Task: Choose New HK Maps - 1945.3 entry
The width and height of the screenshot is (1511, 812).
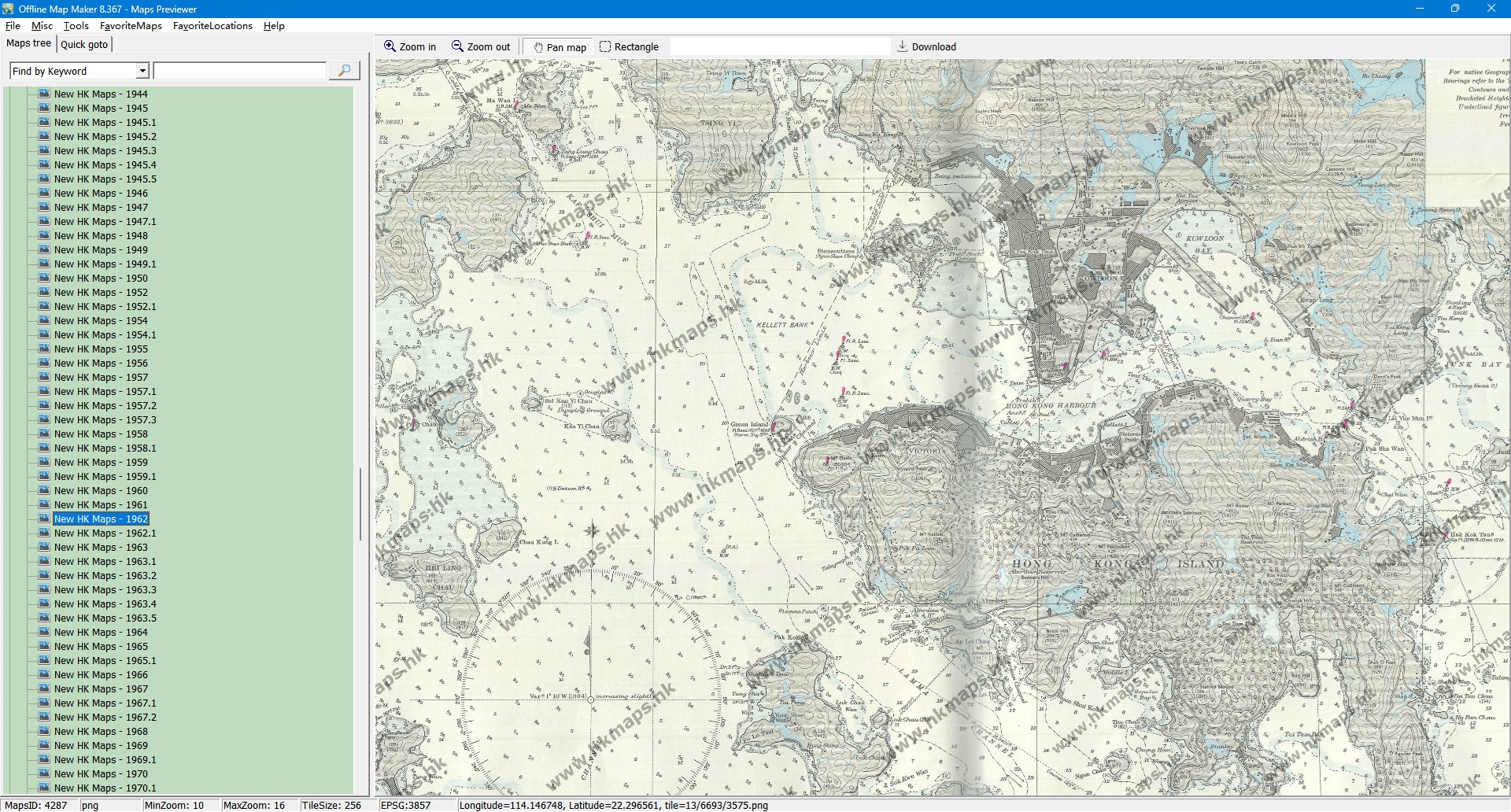Action: [105, 151]
